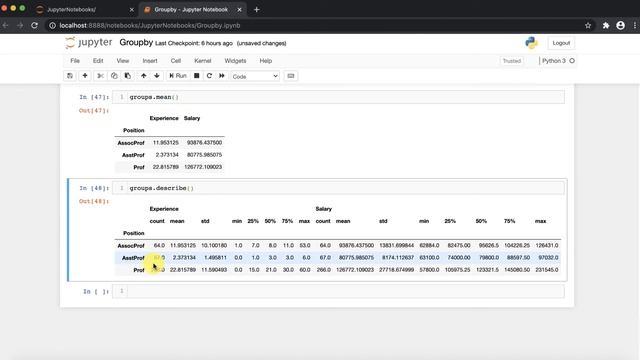
Task: Move selected cell down arrow
Action: pos(157,76)
